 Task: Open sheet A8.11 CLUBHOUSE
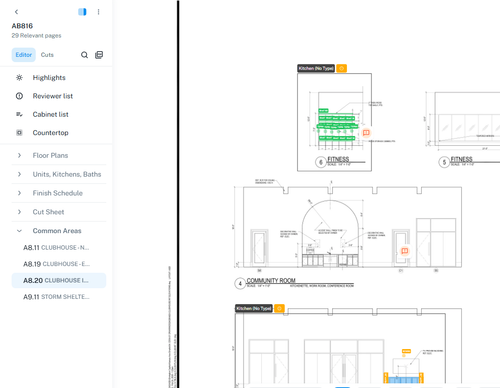[x=59, y=248]
